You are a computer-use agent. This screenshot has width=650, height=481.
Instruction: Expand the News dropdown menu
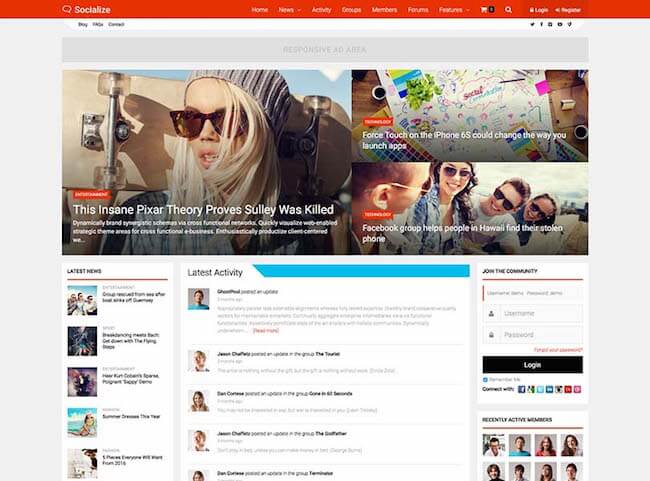(289, 10)
